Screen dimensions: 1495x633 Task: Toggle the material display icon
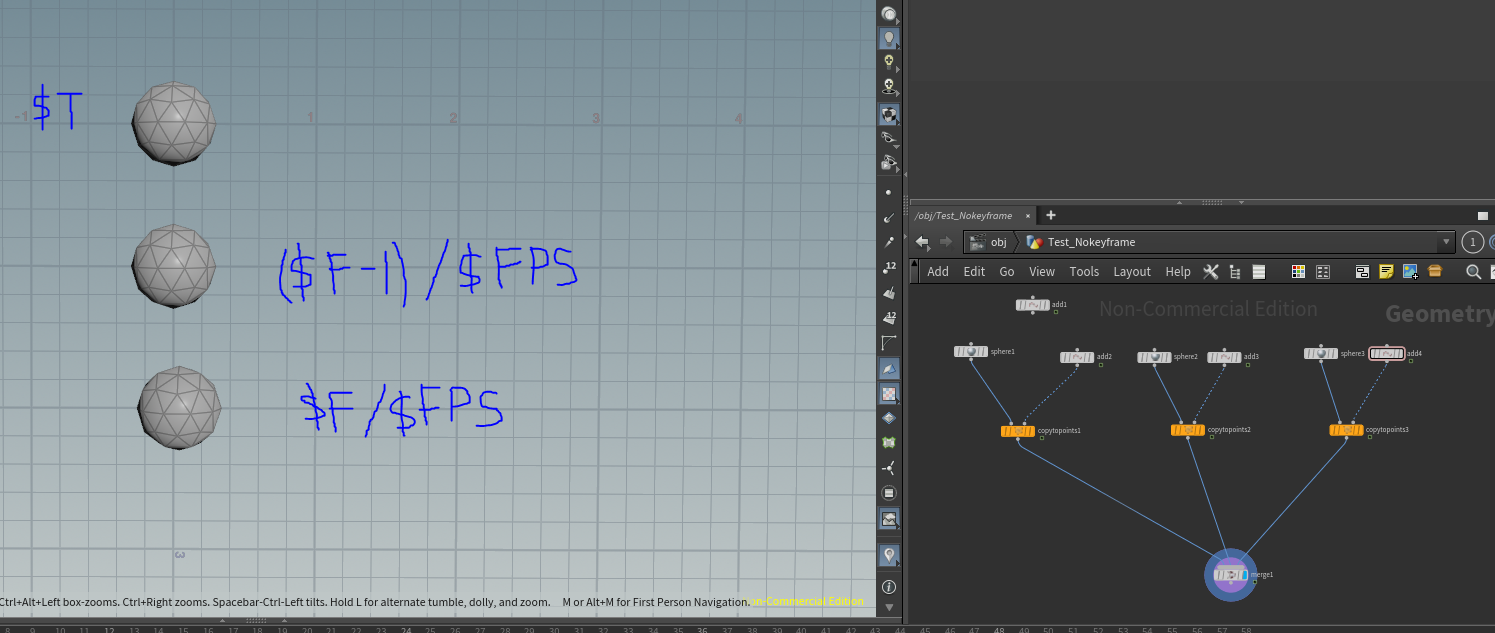888,113
